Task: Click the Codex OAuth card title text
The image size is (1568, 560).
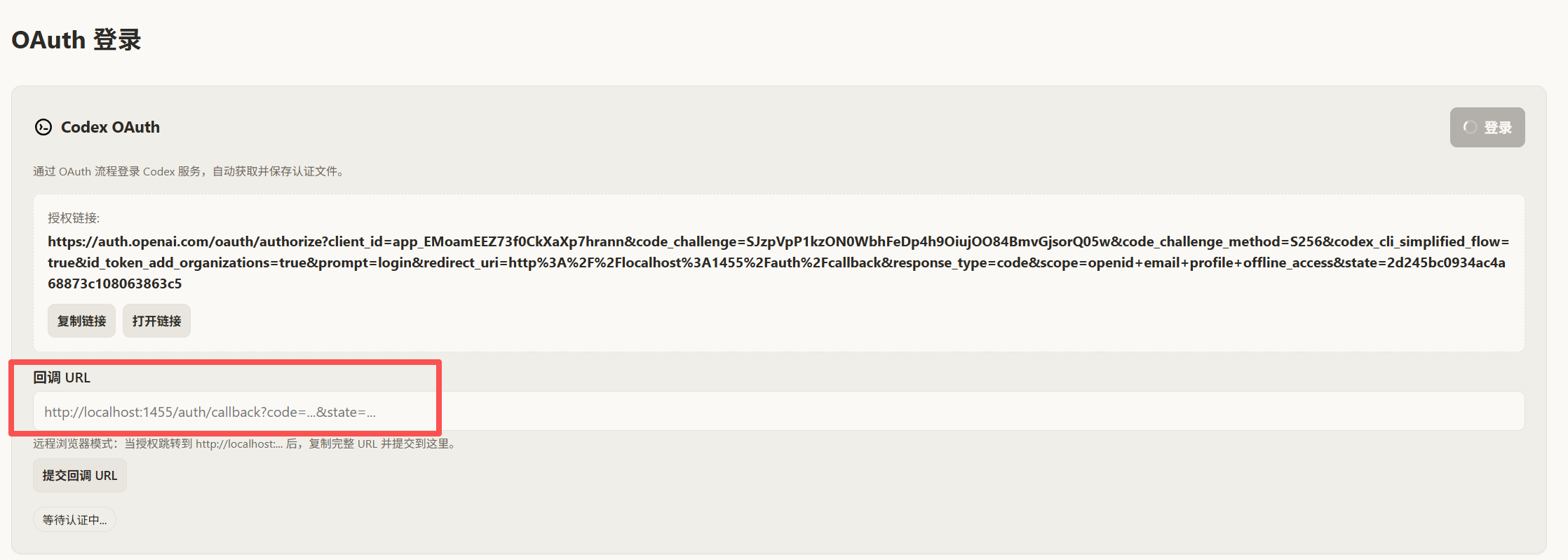Action: point(110,127)
